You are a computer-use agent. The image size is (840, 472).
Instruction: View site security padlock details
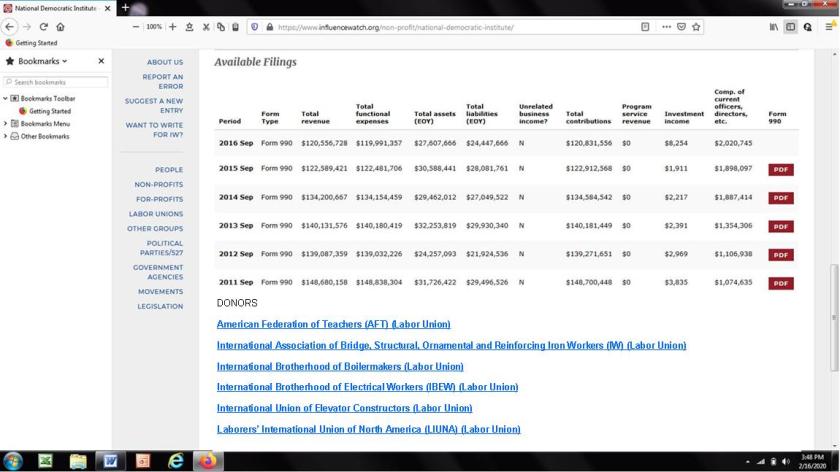(269, 27)
